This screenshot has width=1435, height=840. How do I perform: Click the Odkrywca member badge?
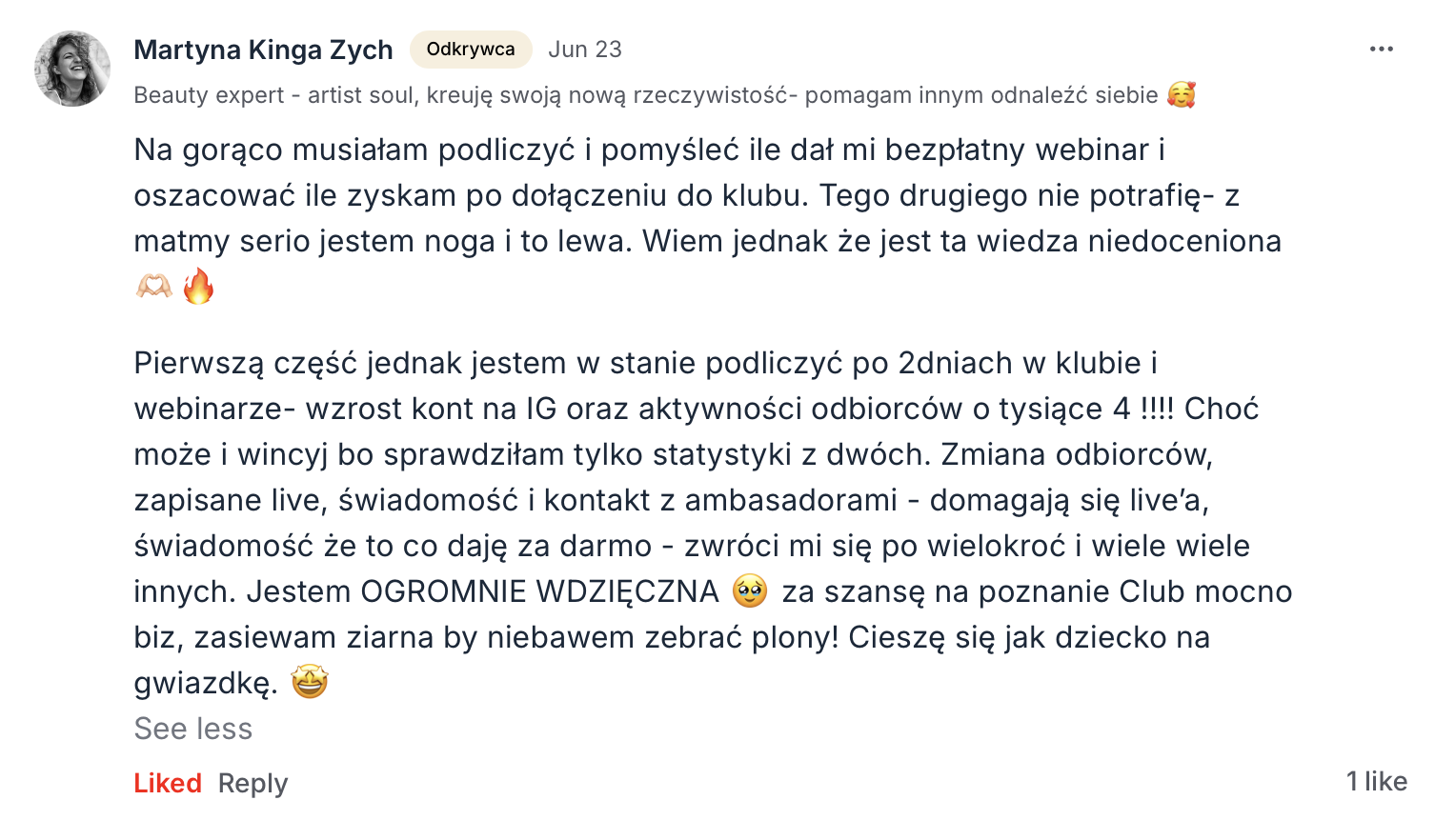tap(471, 50)
